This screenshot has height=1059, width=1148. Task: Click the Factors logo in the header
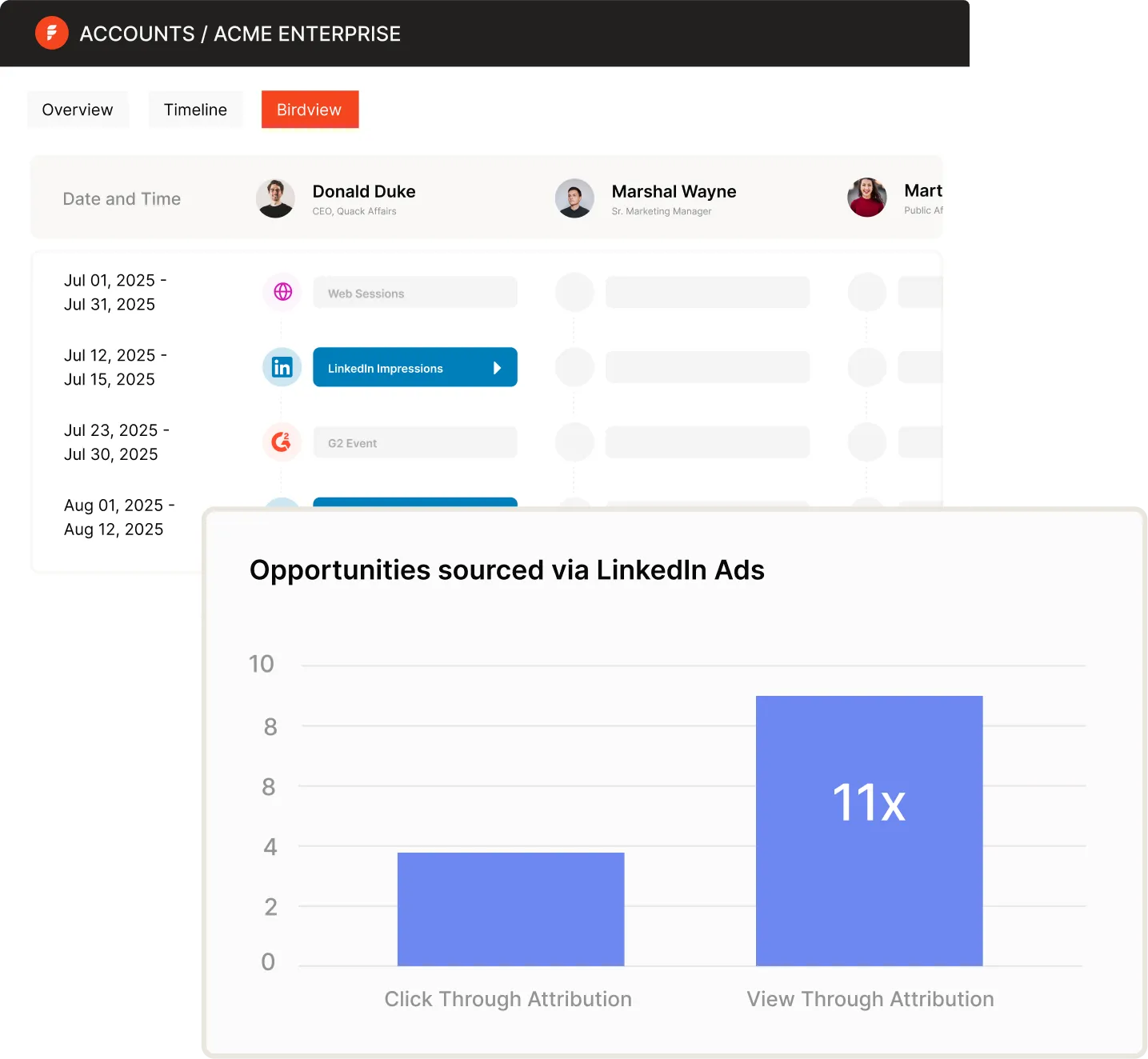(51, 33)
